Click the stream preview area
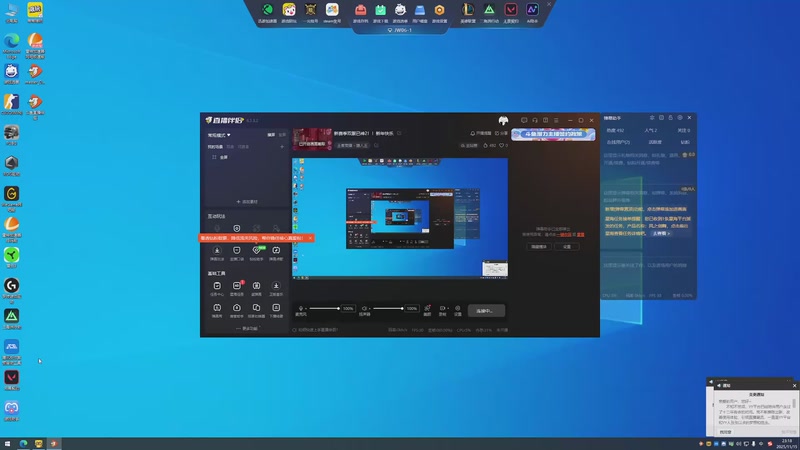Screen dimensions: 800x450 point(400,218)
